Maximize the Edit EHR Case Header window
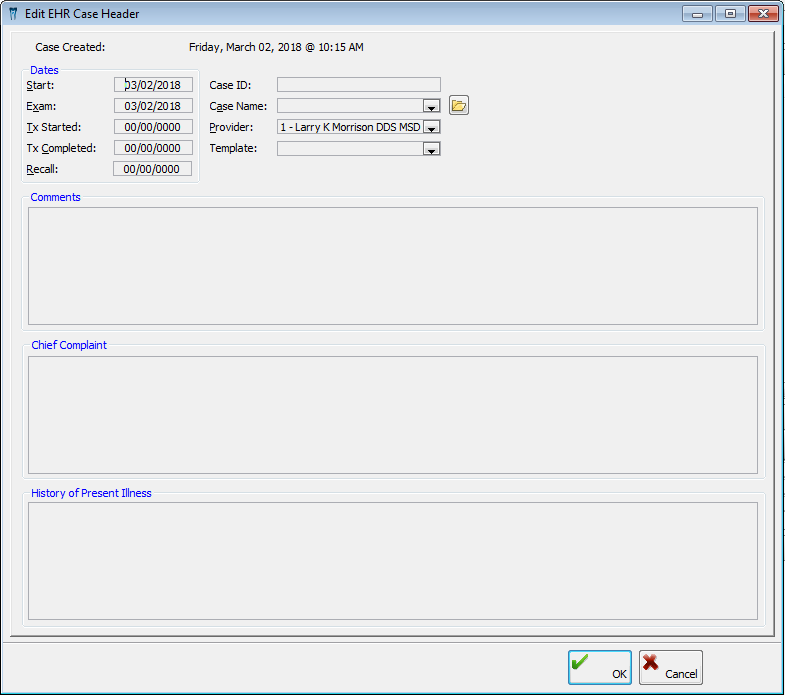This screenshot has height=695, width=785. pos(730,14)
